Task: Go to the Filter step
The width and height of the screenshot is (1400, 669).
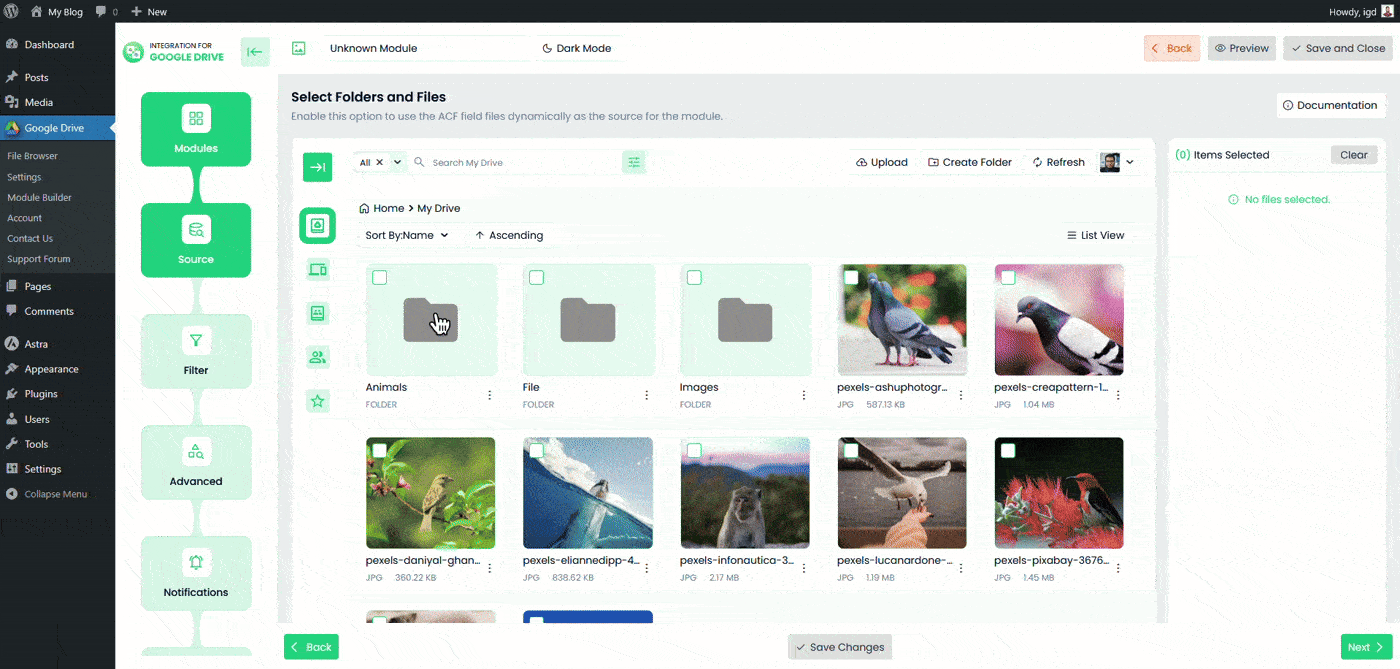Action: coord(196,351)
